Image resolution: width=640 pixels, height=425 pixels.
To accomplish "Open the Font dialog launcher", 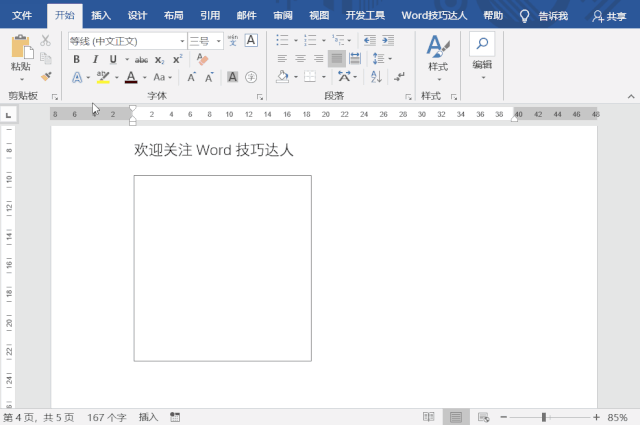I will pyautogui.click(x=260, y=97).
